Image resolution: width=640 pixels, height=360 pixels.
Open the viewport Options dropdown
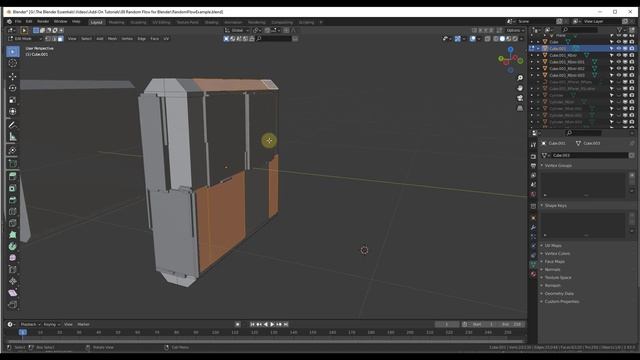(514, 30)
